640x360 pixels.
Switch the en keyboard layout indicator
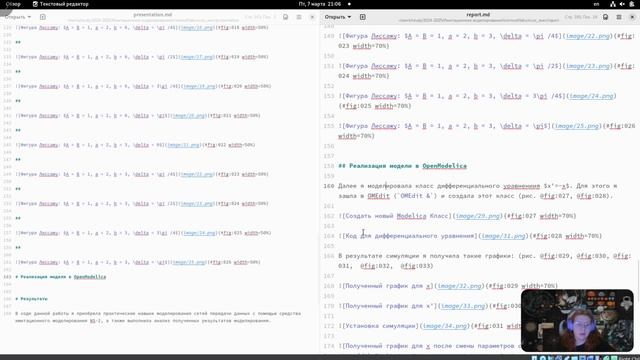click(596, 4)
